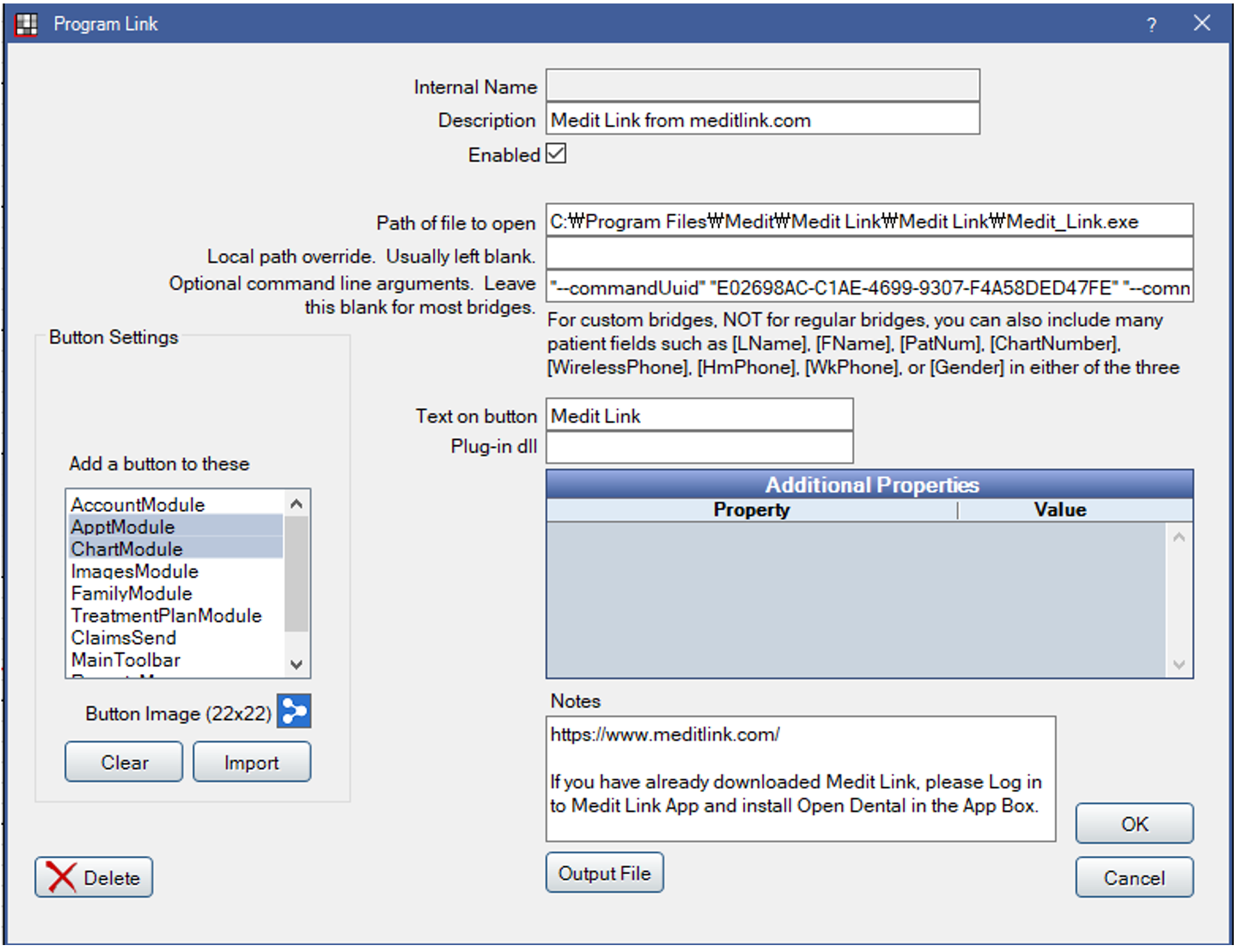Select FamilyModule in the list
The height and width of the screenshot is (952, 1240).
pos(176,593)
